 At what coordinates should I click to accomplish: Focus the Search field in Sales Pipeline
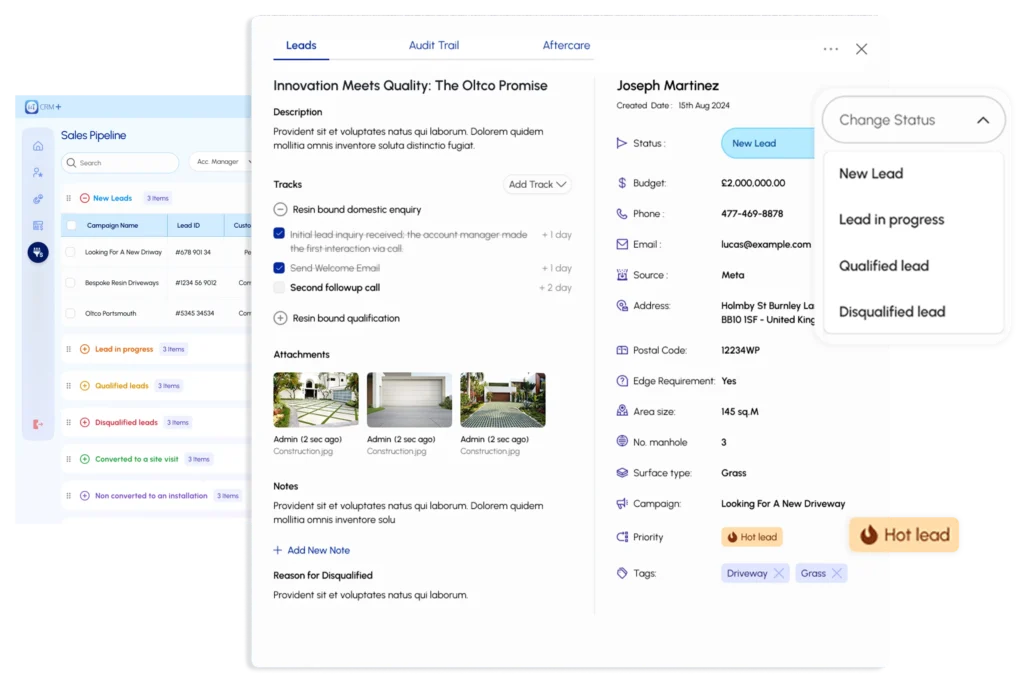point(120,163)
